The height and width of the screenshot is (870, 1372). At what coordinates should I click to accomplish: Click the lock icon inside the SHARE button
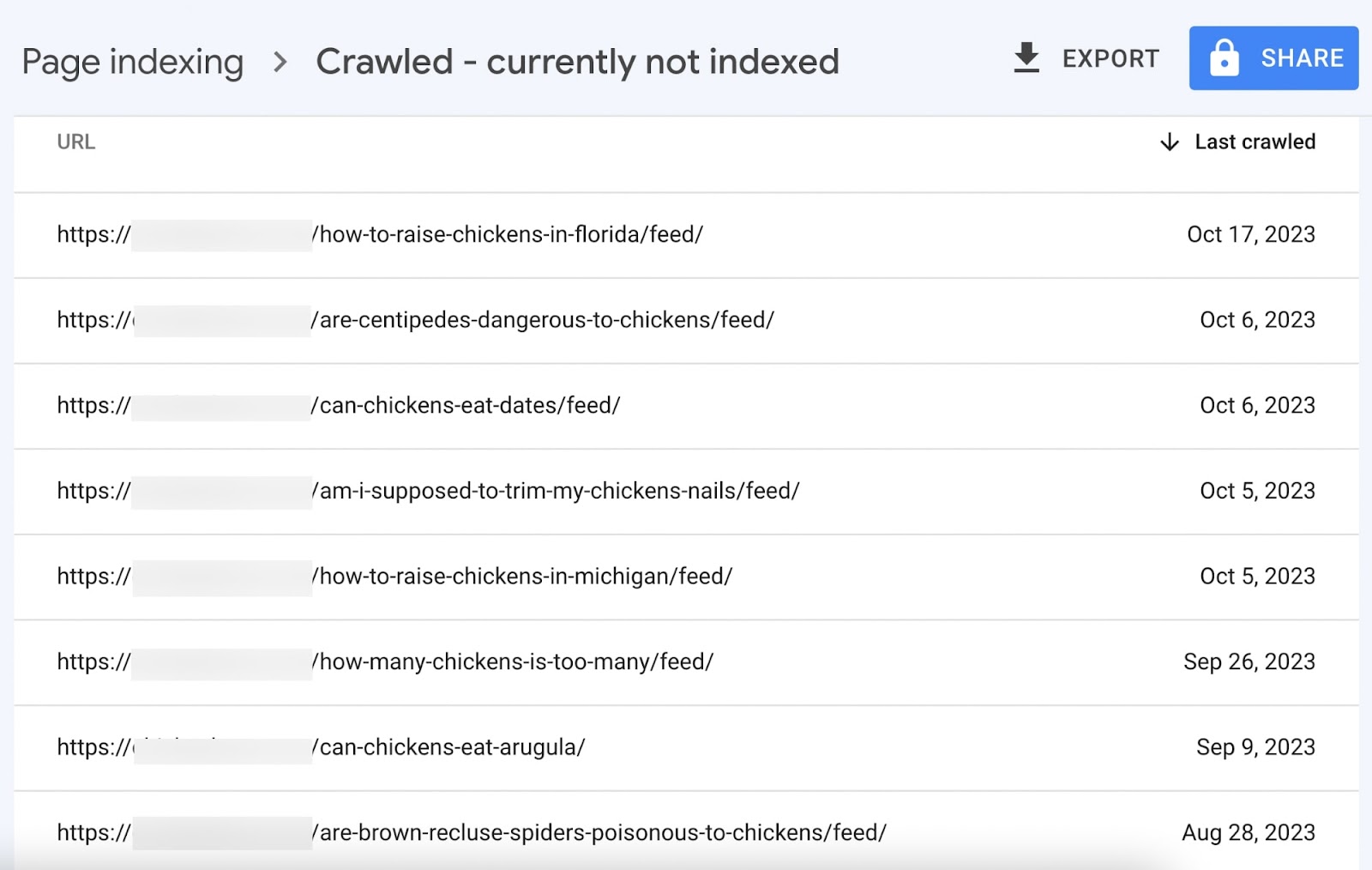click(x=1225, y=57)
